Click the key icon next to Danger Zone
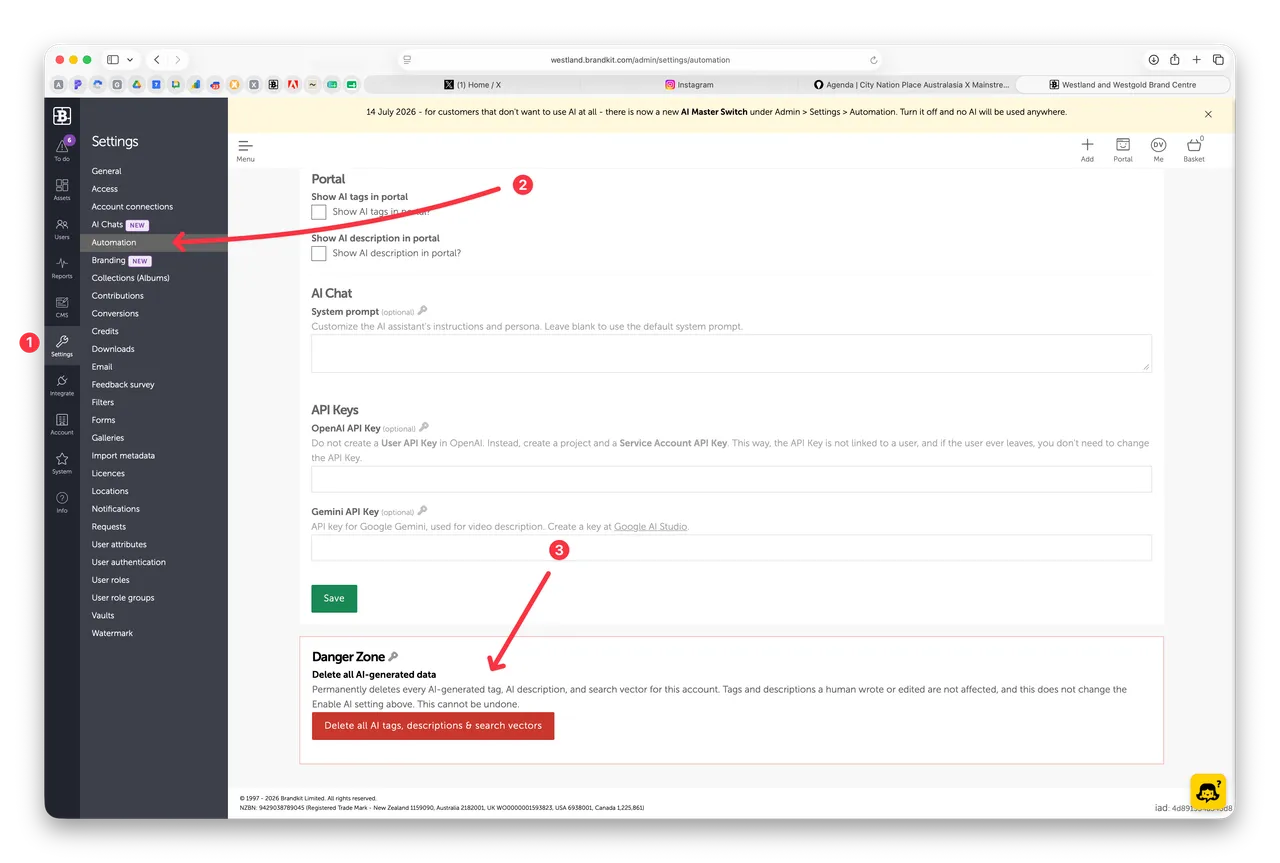The width and height of the screenshot is (1280, 863). click(393, 656)
